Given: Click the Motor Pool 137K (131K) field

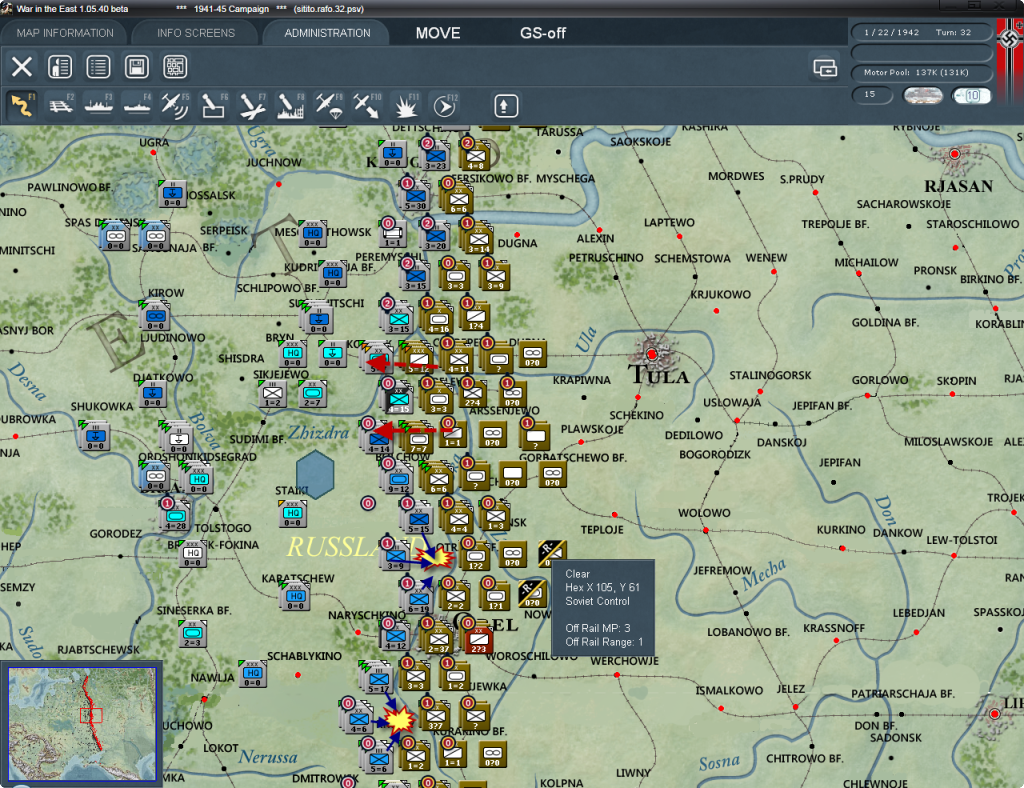Looking at the screenshot, I should [x=921, y=72].
